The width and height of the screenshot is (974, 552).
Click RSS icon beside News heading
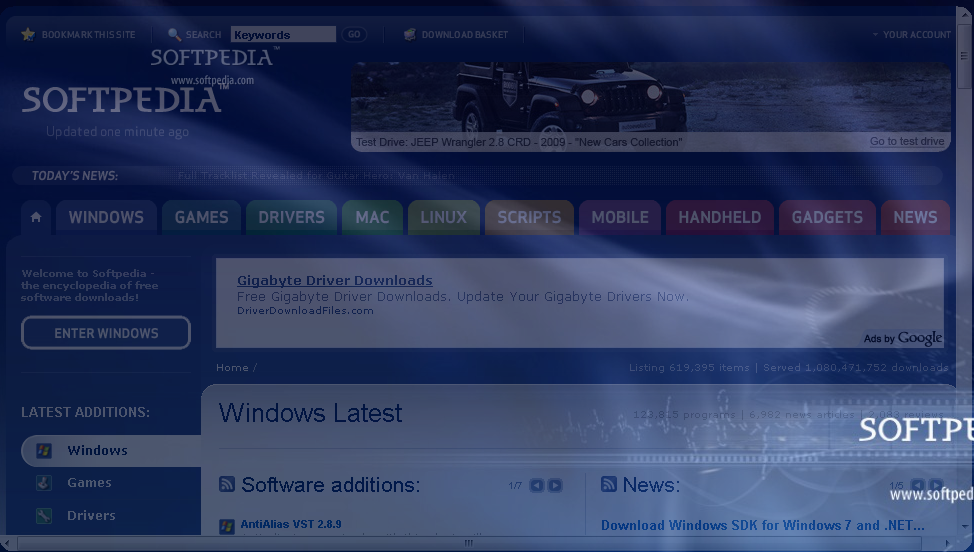click(609, 484)
